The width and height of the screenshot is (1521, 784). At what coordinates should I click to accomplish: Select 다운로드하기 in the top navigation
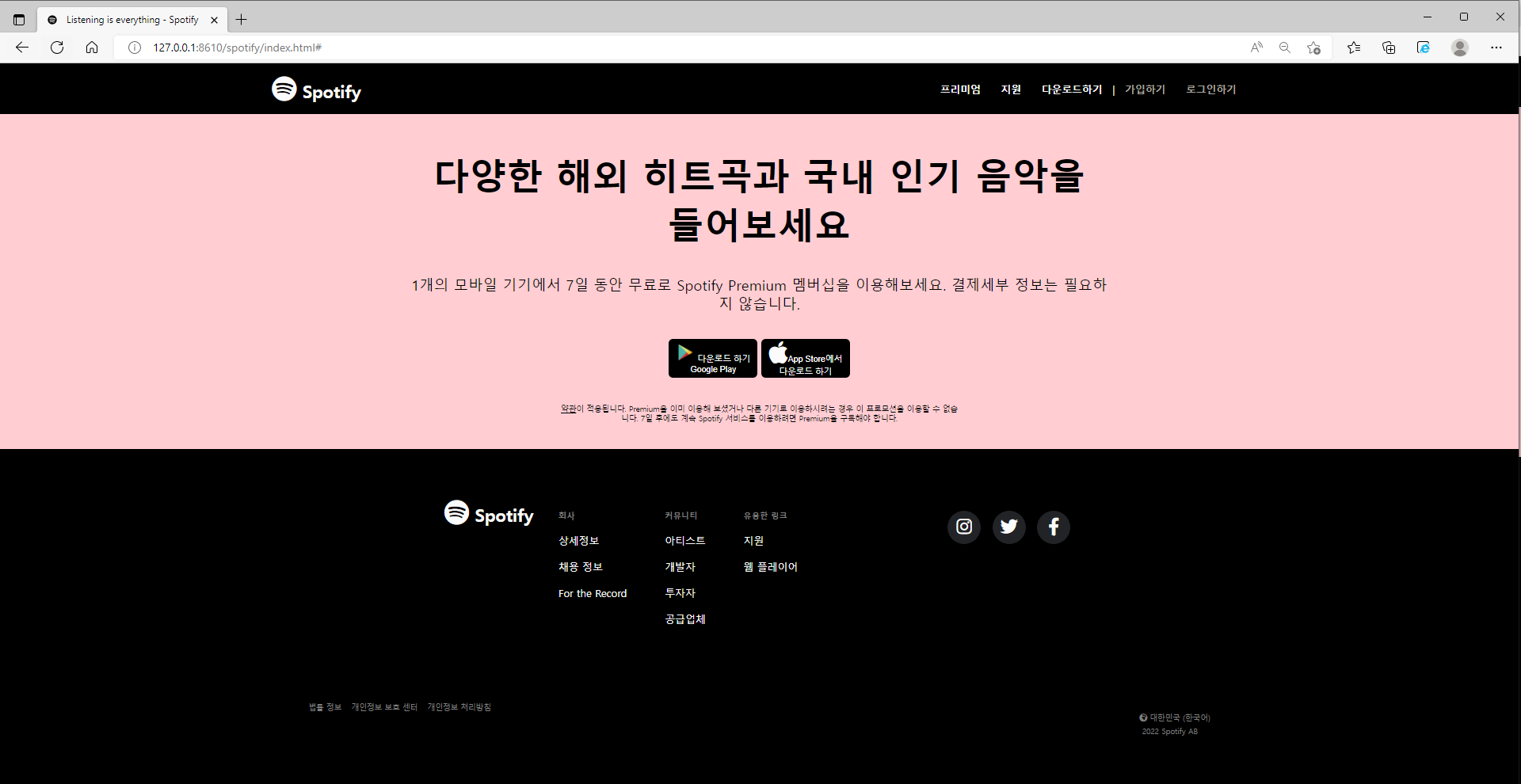pyautogui.click(x=1072, y=89)
